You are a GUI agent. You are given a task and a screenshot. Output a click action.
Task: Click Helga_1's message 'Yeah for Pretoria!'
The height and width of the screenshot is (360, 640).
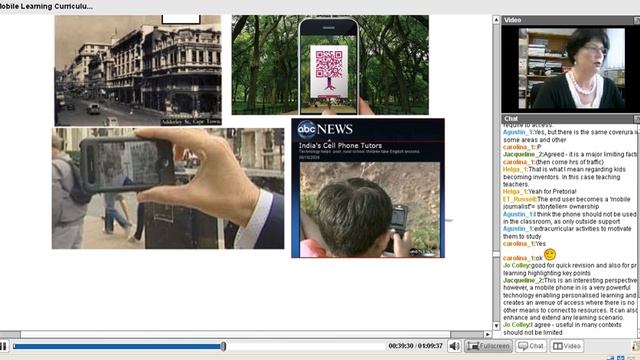[x=540, y=191]
